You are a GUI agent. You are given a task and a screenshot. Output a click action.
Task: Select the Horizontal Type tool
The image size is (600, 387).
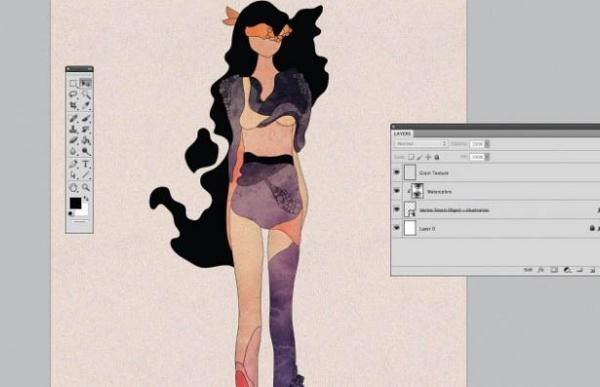(x=86, y=164)
